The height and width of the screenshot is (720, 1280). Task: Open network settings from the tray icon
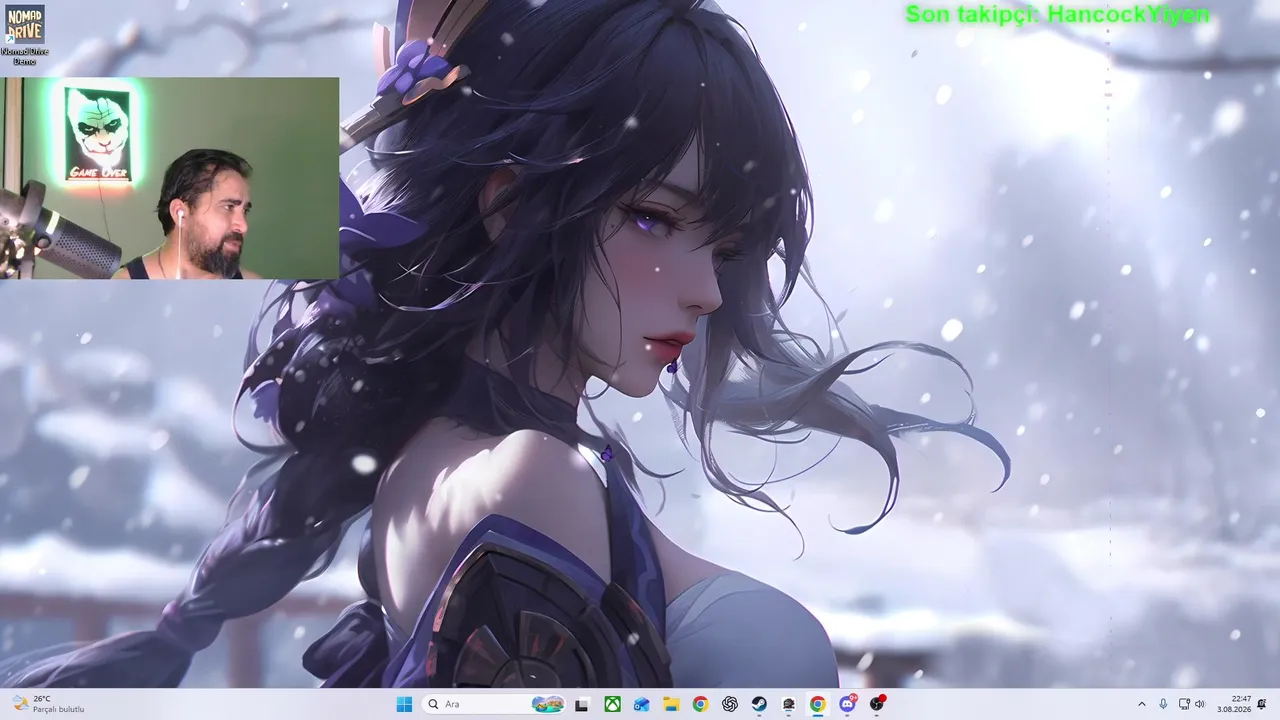[1184, 704]
